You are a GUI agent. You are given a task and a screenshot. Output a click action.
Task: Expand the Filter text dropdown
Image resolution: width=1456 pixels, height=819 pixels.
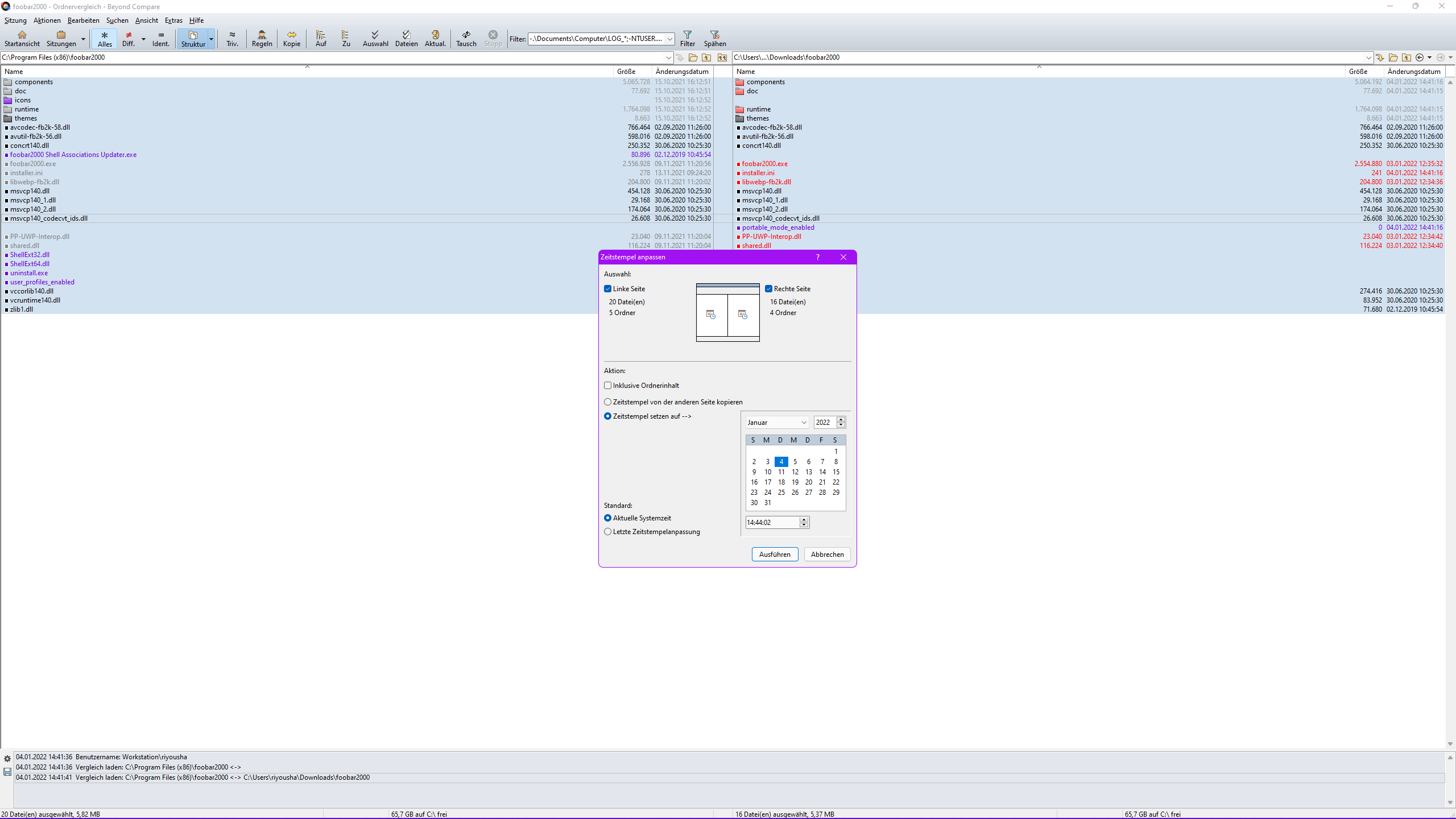point(669,39)
